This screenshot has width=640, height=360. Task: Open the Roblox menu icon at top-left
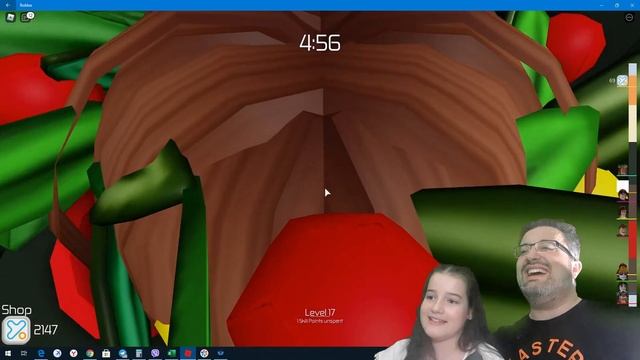point(10,17)
